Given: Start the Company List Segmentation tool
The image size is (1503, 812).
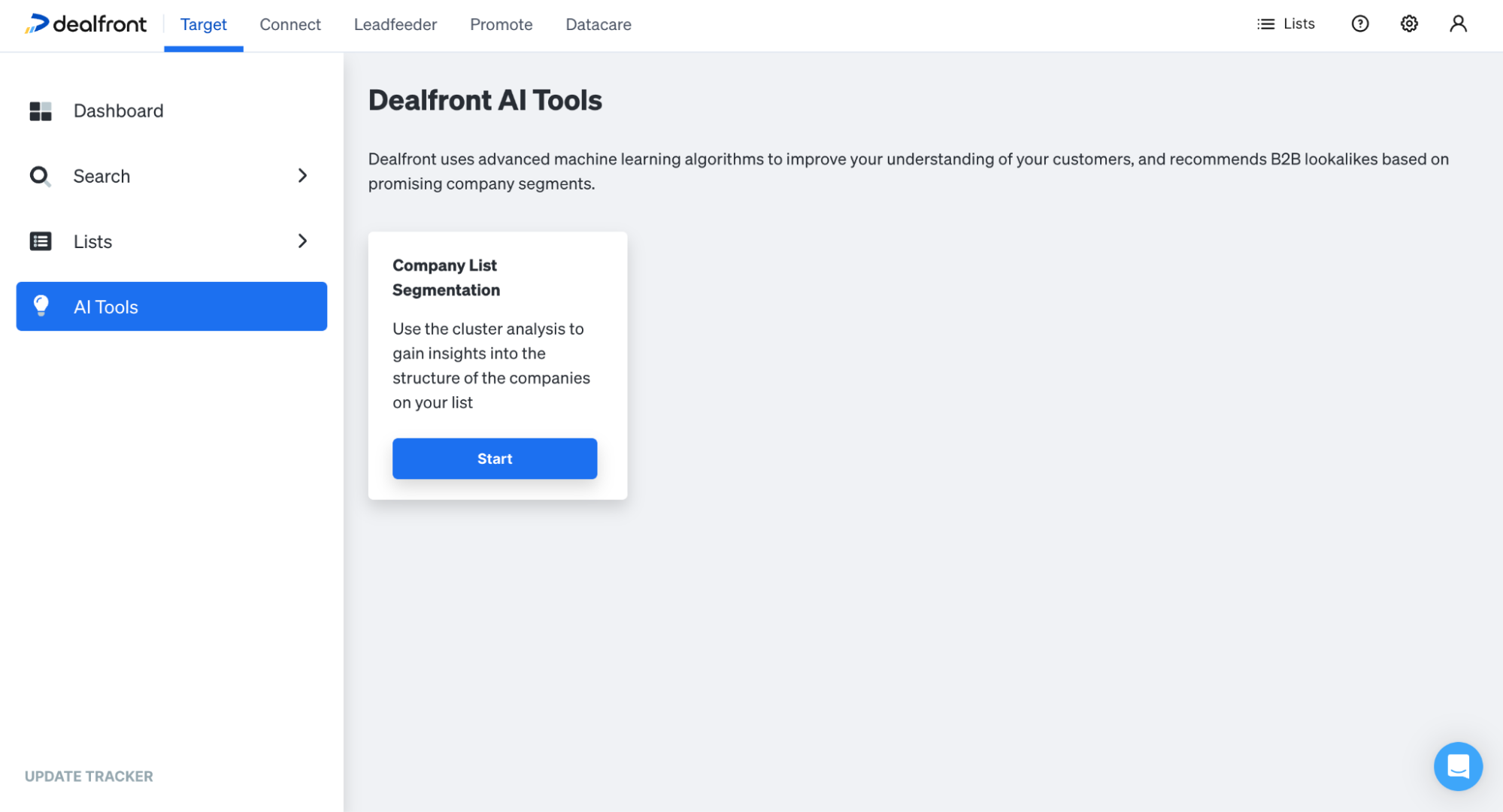Looking at the screenshot, I should 494,458.
